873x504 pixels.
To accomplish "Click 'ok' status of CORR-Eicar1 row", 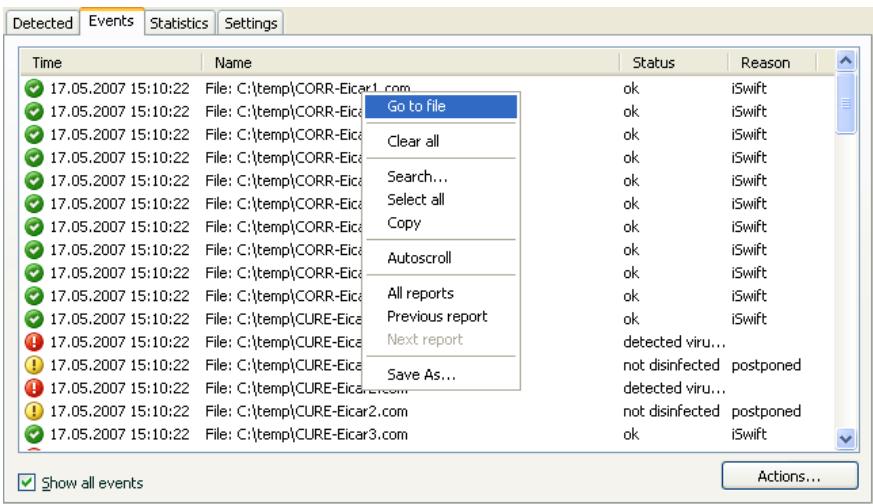I will pyautogui.click(x=631, y=88).
